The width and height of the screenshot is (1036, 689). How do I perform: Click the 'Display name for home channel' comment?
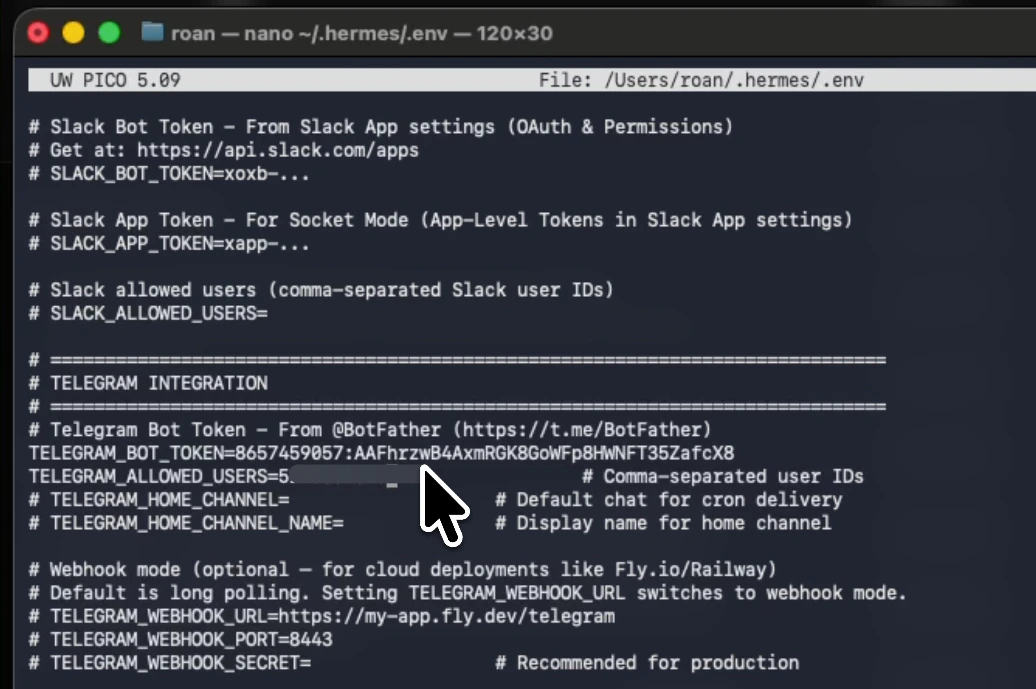[674, 523]
